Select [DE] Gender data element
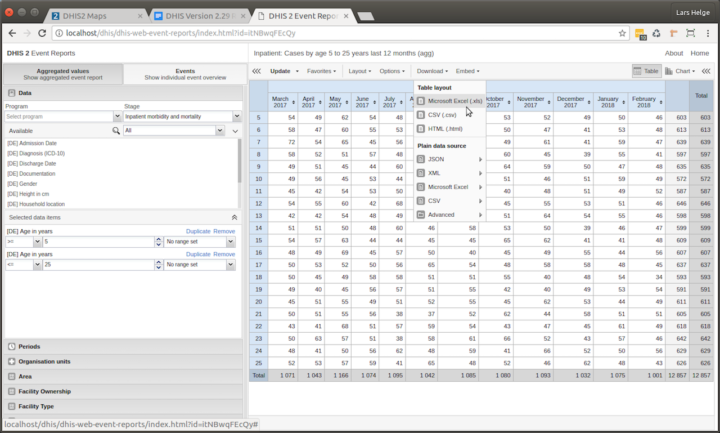Screen dimensions: 720x433 click(x=22, y=184)
